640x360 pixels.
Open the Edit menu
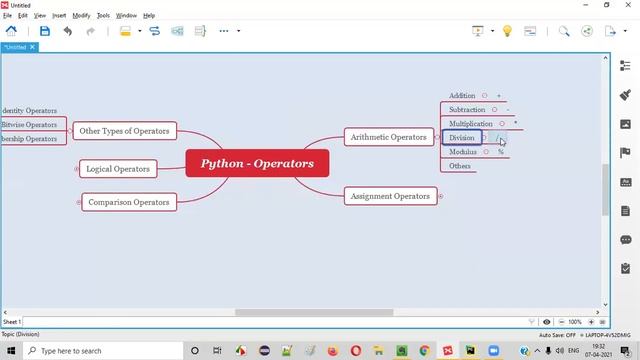(22, 16)
